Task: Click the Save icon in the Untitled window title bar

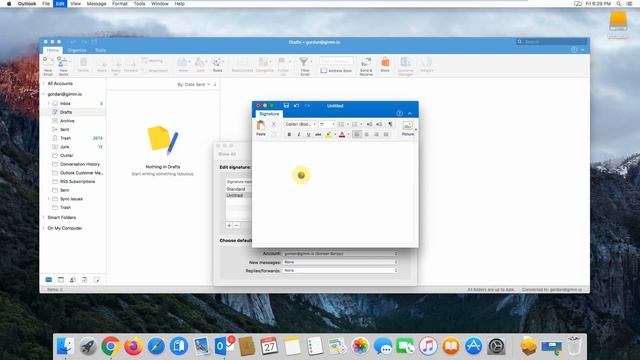Action: point(286,106)
